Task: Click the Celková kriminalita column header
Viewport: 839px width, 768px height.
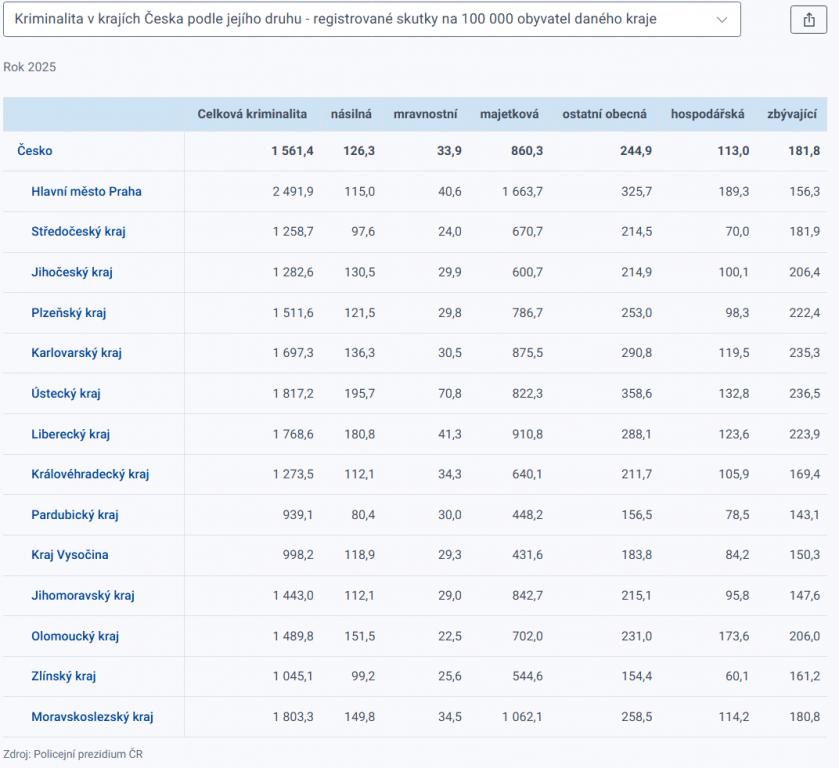Action: [252, 114]
